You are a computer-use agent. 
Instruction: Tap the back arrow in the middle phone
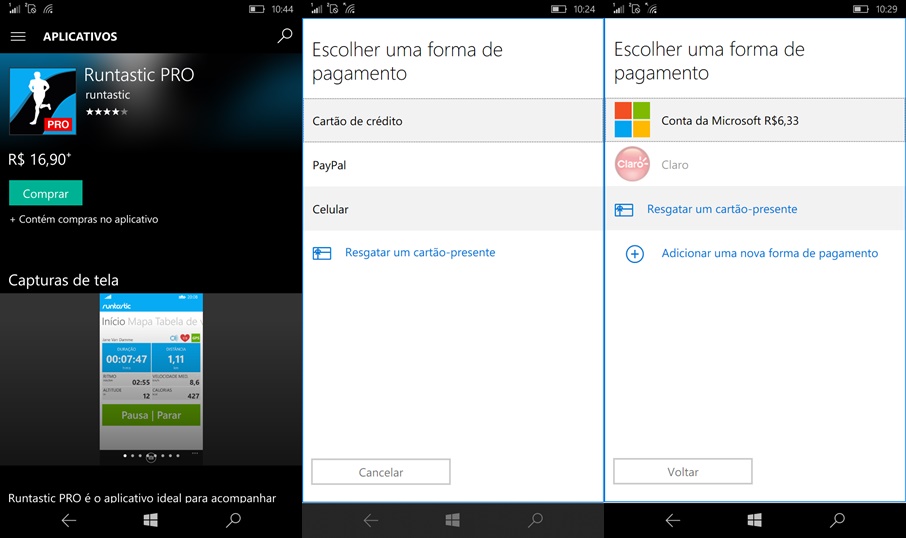pos(371,521)
